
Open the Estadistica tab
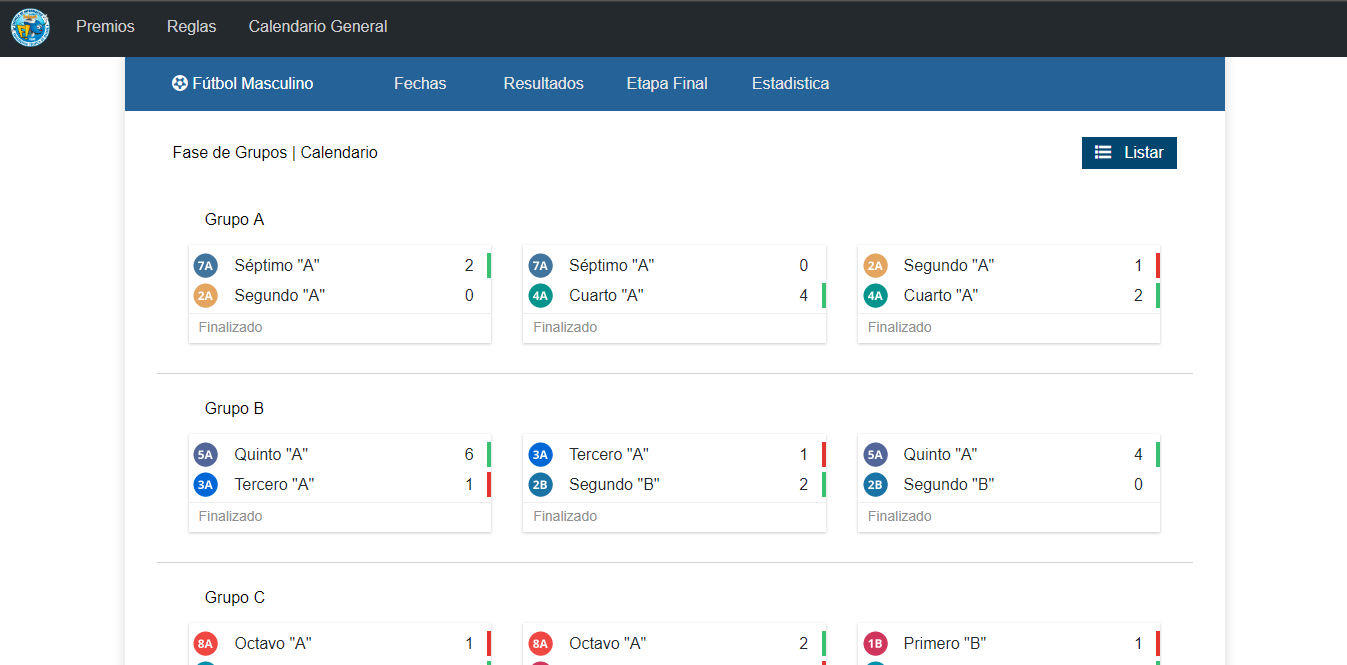(791, 84)
